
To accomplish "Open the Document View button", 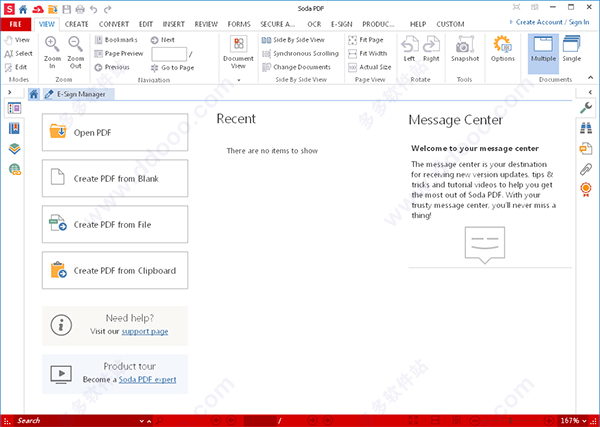I will 238,53.
